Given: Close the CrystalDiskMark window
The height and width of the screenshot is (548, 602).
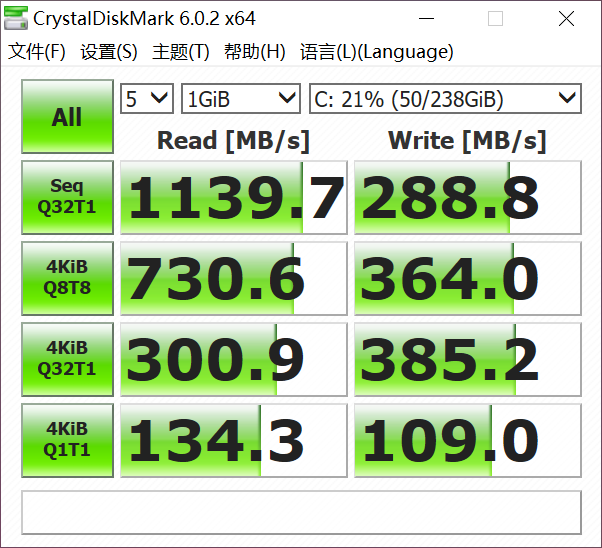Looking at the screenshot, I should pyautogui.click(x=566, y=19).
